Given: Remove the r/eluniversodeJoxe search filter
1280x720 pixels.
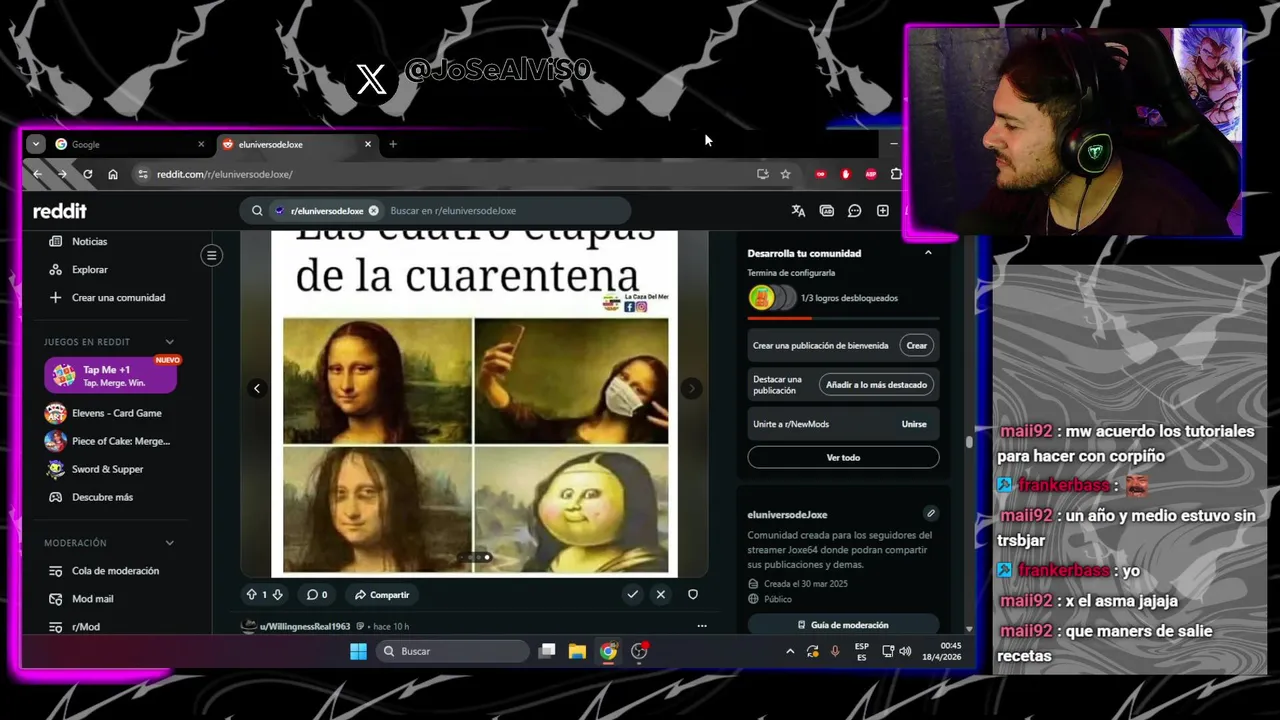Looking at the screenshot, I should 374,211.
